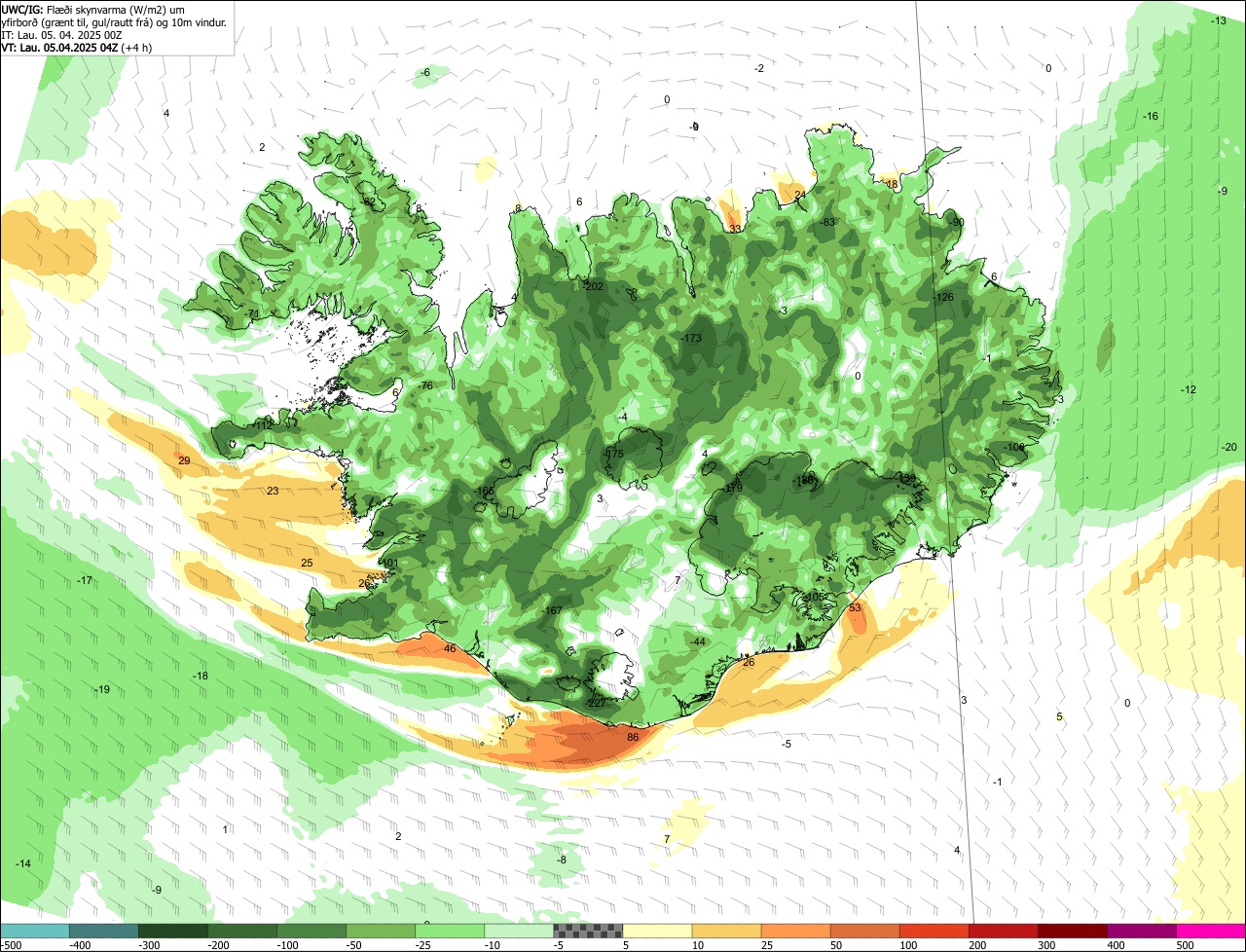The width and height of the screenshot is (1246, 952).
Task: Click the flux value -71 in the Westfjords
Action: pyautogui.click(x=252, y=312)
